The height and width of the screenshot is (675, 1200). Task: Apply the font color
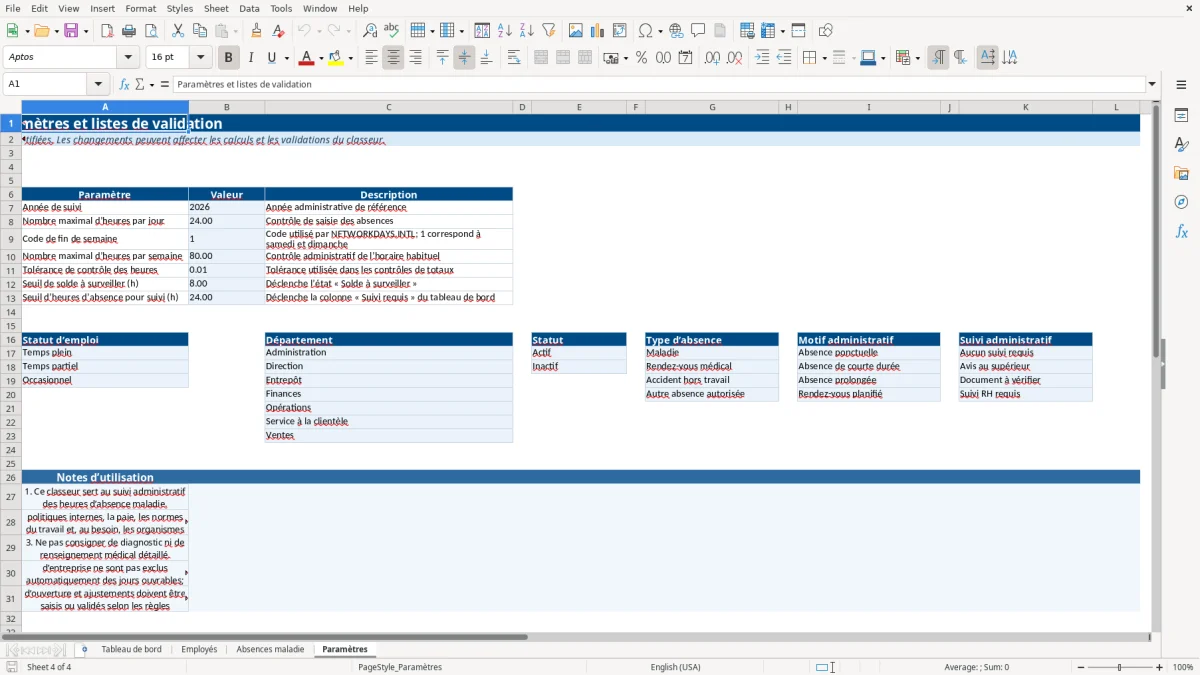[x=307, y=58]
